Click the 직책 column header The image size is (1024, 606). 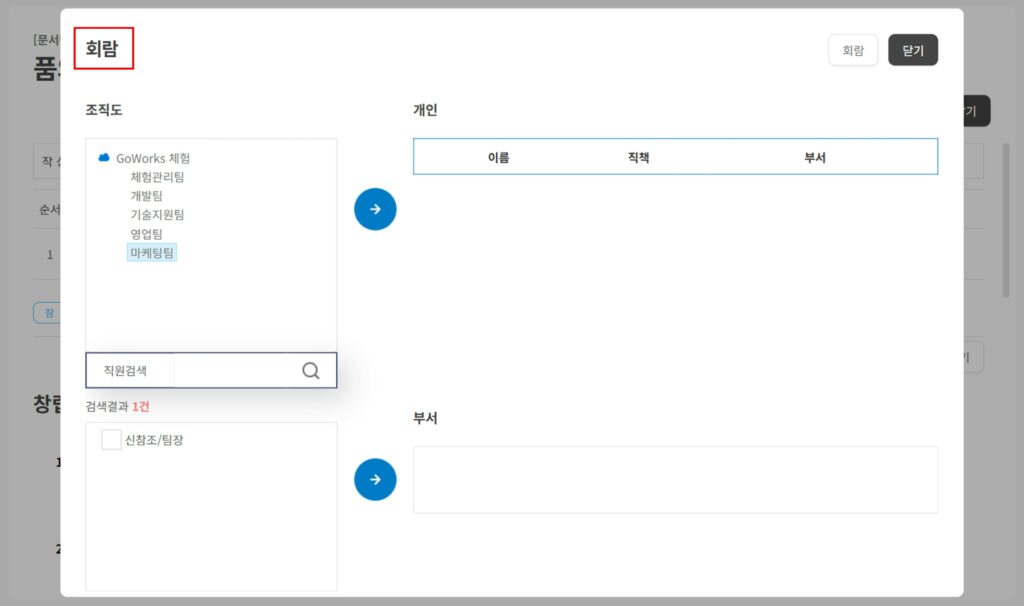click(638, 157)
